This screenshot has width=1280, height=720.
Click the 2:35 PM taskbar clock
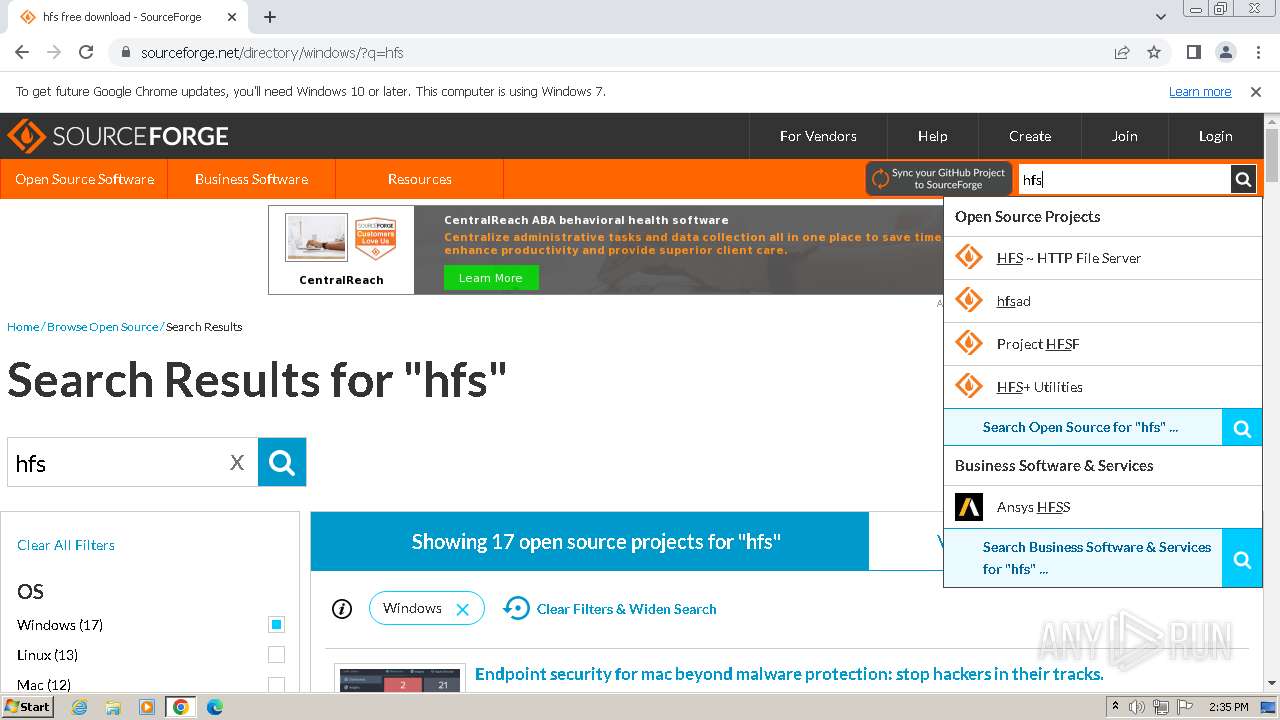click(x=1228, y=707)
